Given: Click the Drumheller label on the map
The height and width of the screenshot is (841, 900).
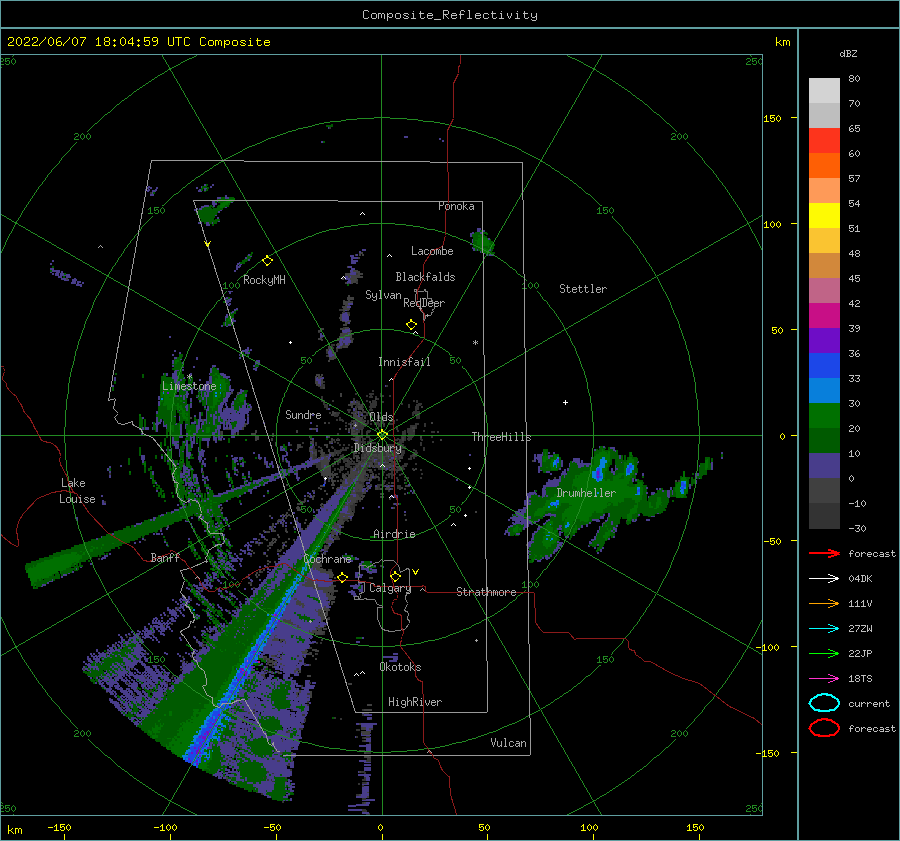Looking at the screenshot, I should [586, 493].
